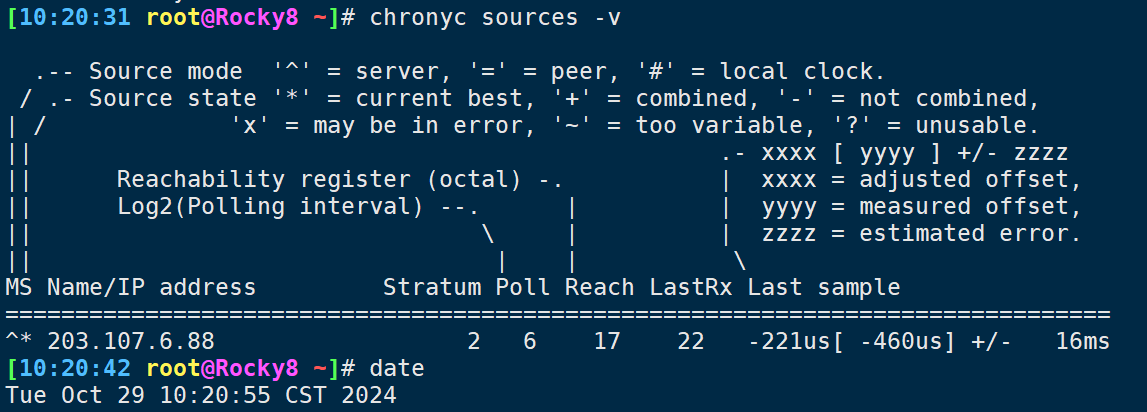This screenshot has height=412, width=1147.
Task: Click the 'Last sample' column header
Action: (x=824, y=287)
